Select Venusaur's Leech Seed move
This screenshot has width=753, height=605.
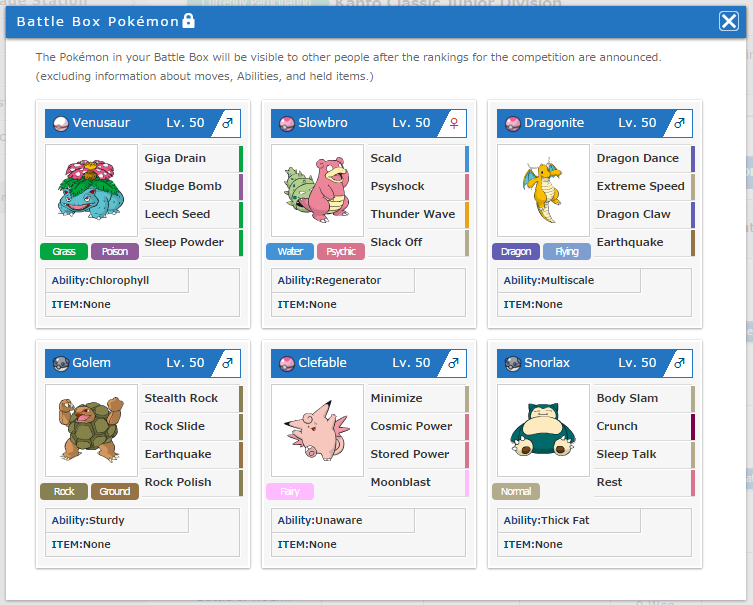tap(192, 214)
